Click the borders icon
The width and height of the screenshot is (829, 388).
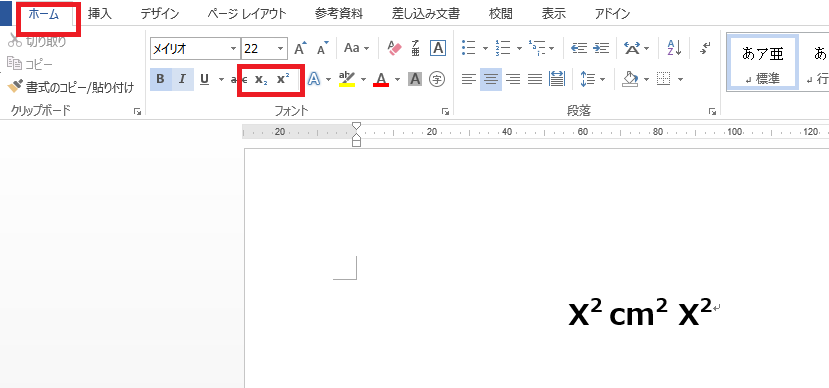[663, 79]
